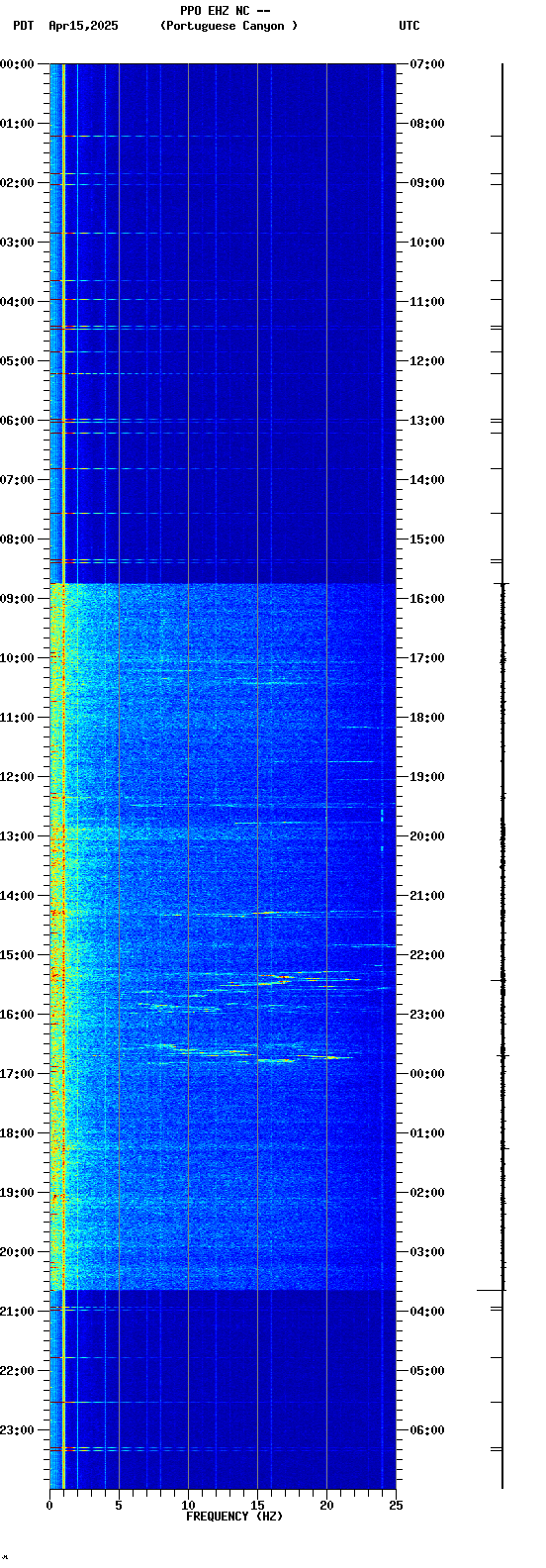
Task: Click the seismogram amplitude trace beside the spectrogram
Action: pyautogui.click(x=502, y=776)
